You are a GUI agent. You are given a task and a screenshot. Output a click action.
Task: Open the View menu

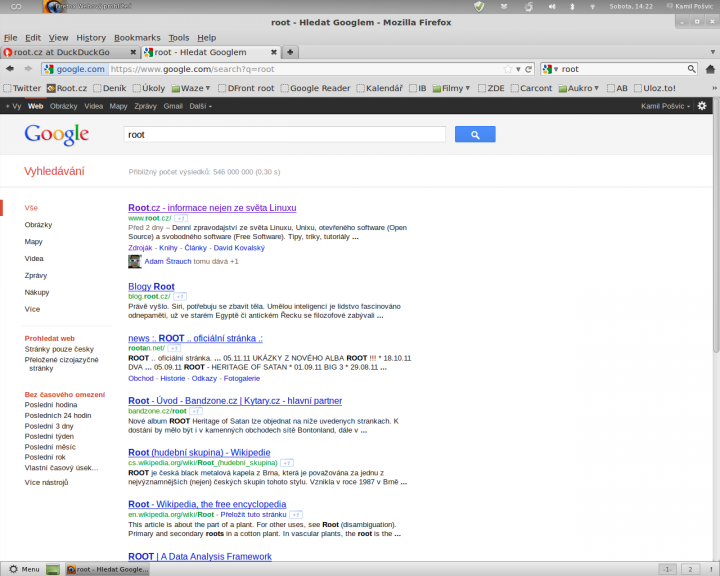[x=58, y=38]
